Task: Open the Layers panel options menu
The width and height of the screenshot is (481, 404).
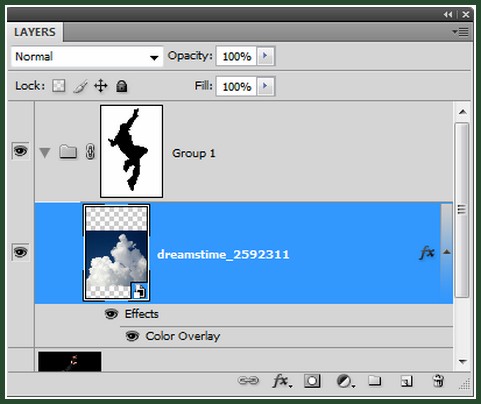Action: pyautogui.click(x=460, y=32)
